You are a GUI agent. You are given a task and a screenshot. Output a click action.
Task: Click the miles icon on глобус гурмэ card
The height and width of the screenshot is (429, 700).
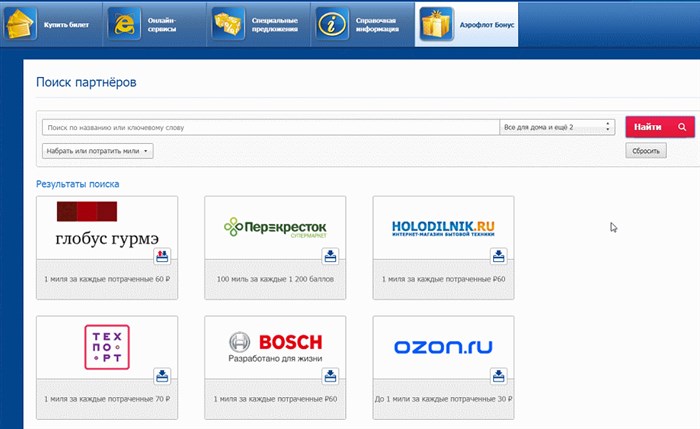[162, 256]
